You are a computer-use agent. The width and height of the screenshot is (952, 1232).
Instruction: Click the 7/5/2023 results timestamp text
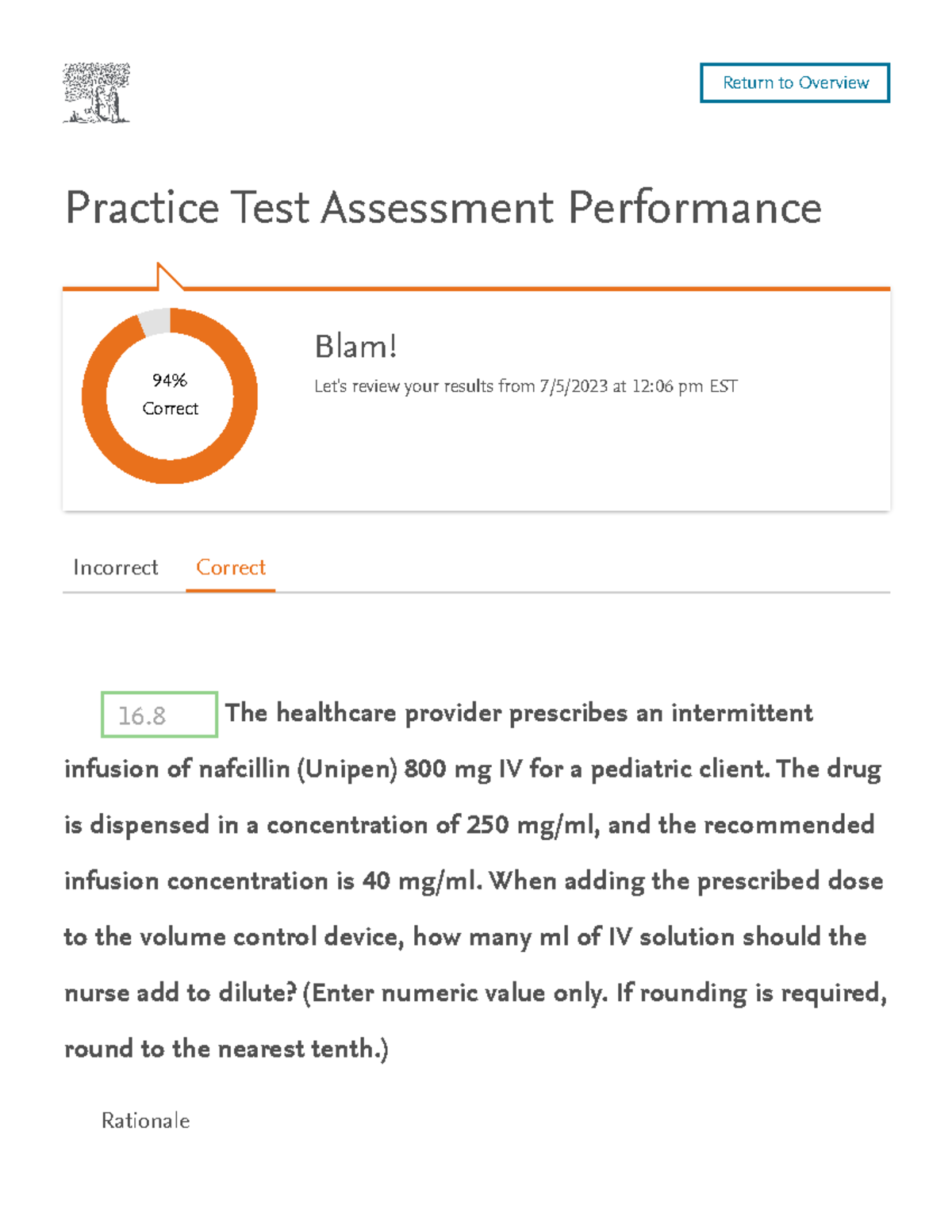coord(526,386)
